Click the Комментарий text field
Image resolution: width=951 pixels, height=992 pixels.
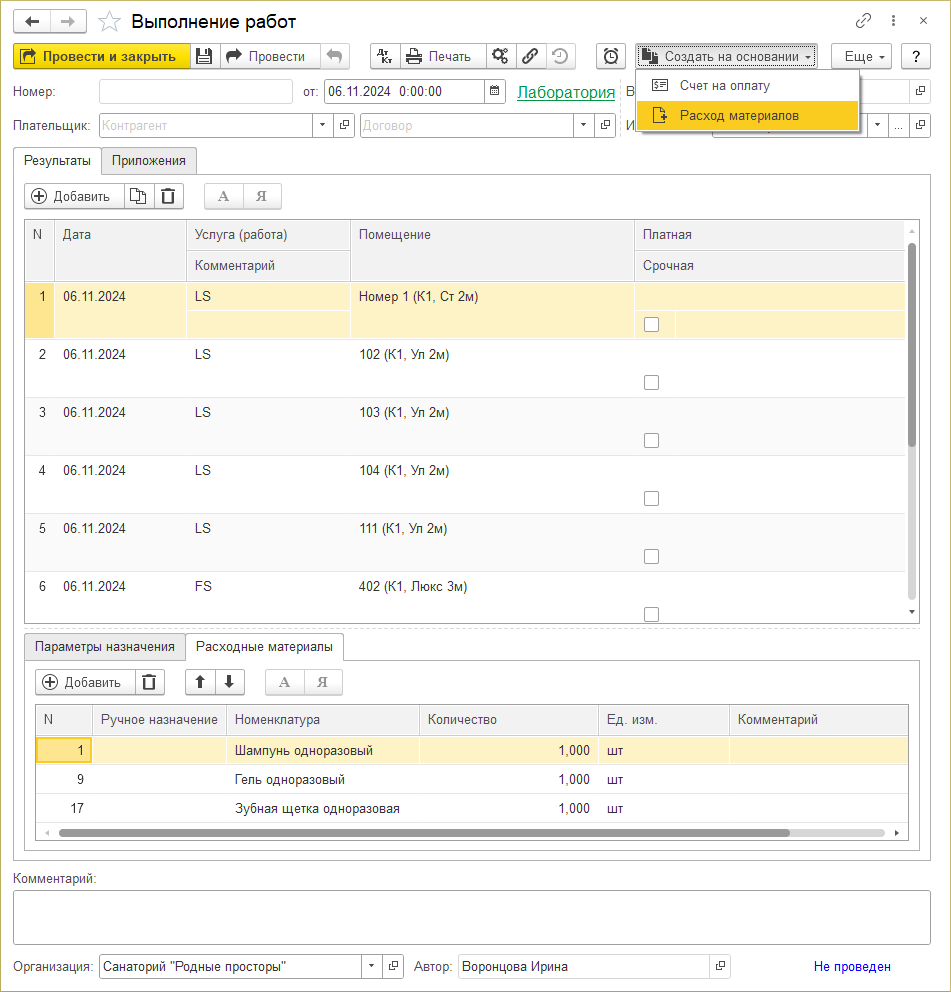(471, 917)
